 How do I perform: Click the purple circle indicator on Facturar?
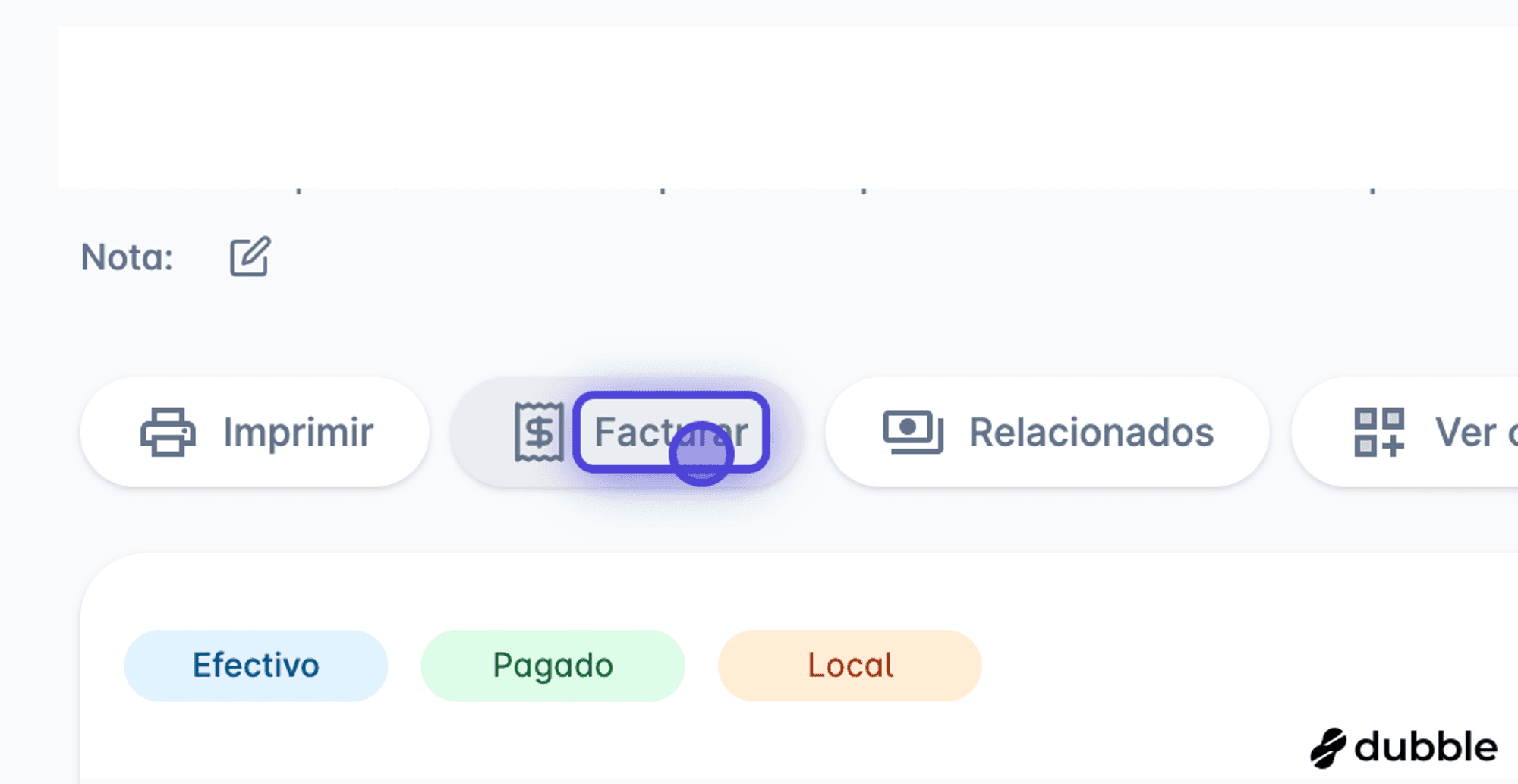pos(701,454)
